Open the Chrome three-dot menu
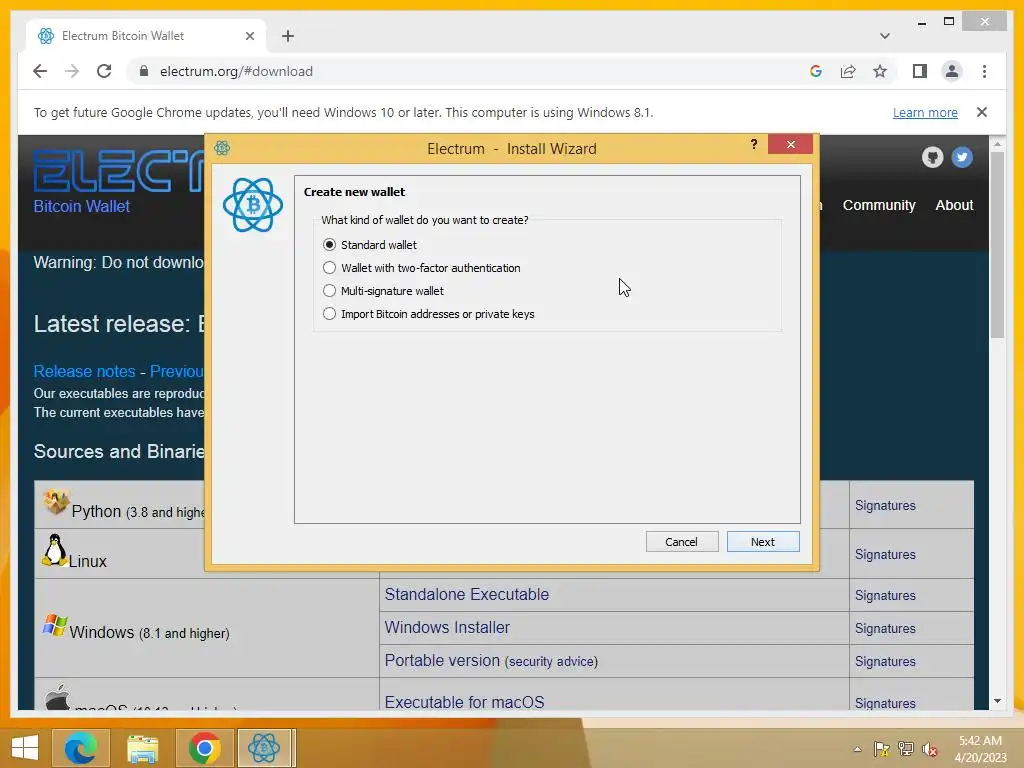 point(984,71)
